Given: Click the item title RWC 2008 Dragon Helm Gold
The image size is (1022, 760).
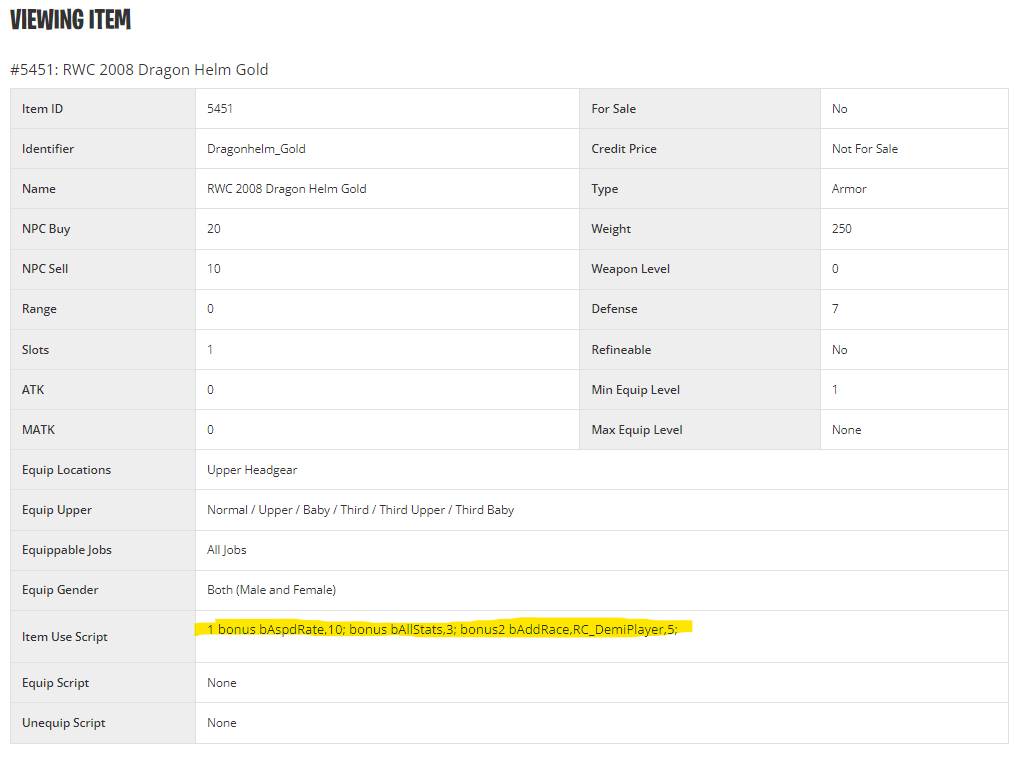Looking at the screenshot, I should (x=139, y=70).
